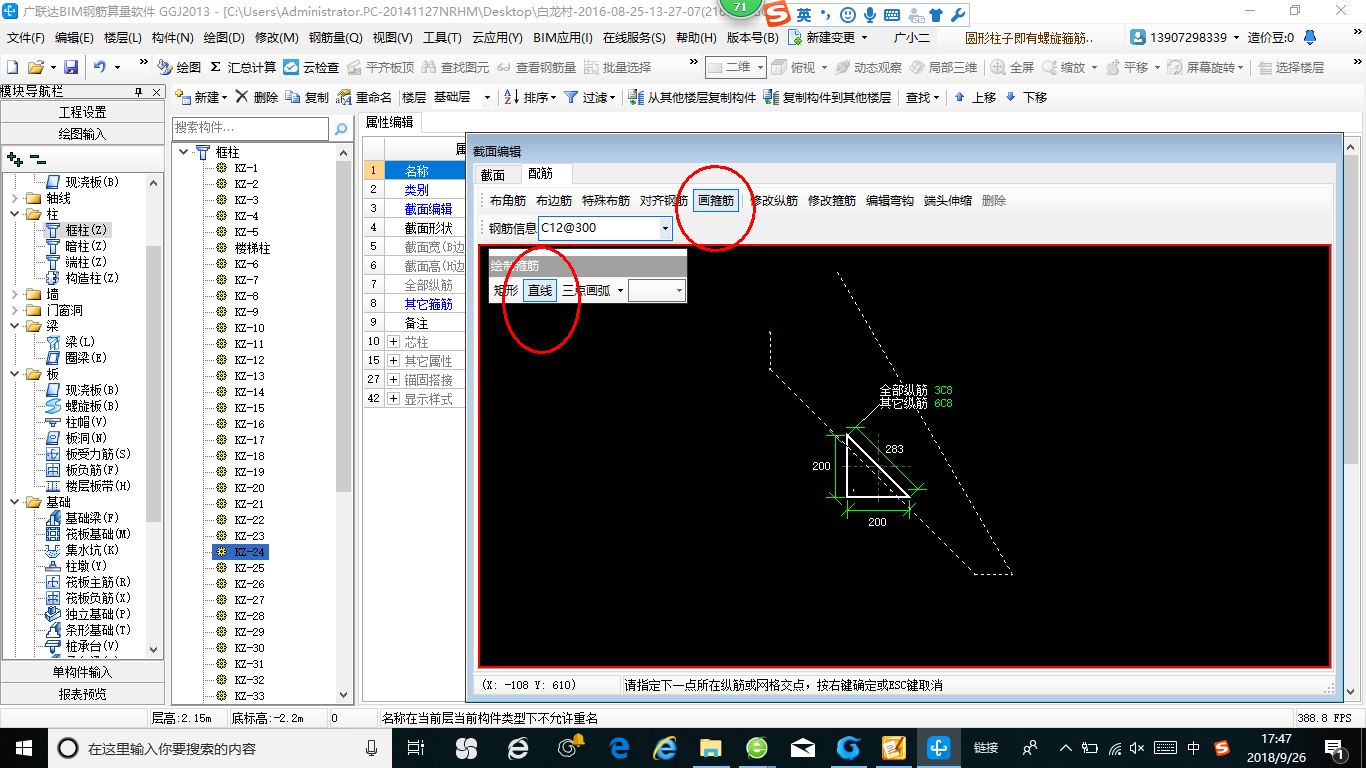Click the Windows Start button
Image resolution: width=1366 pixels, height=768 pixels.
point(24,748)
